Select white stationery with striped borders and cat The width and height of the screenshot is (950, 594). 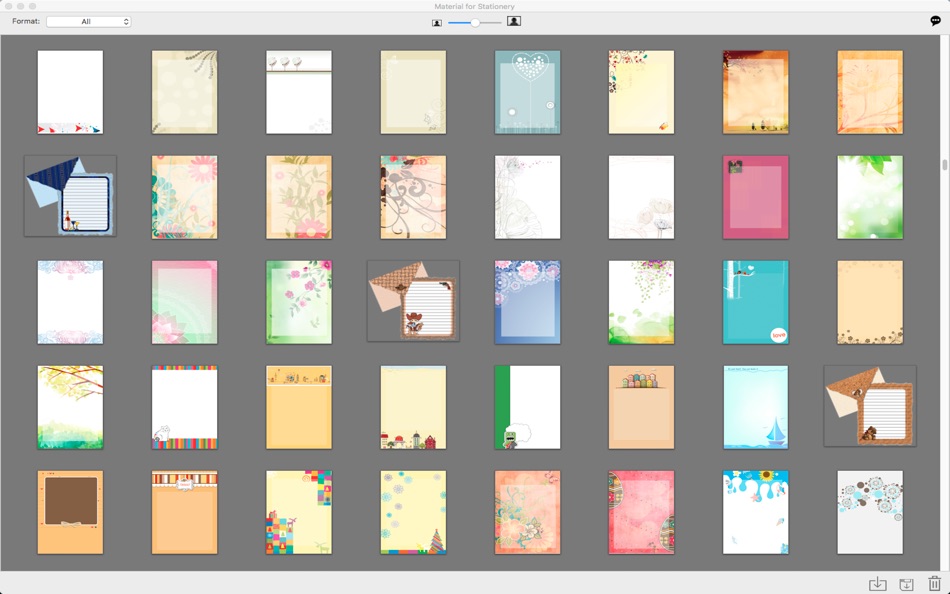(x=184, y=407)
